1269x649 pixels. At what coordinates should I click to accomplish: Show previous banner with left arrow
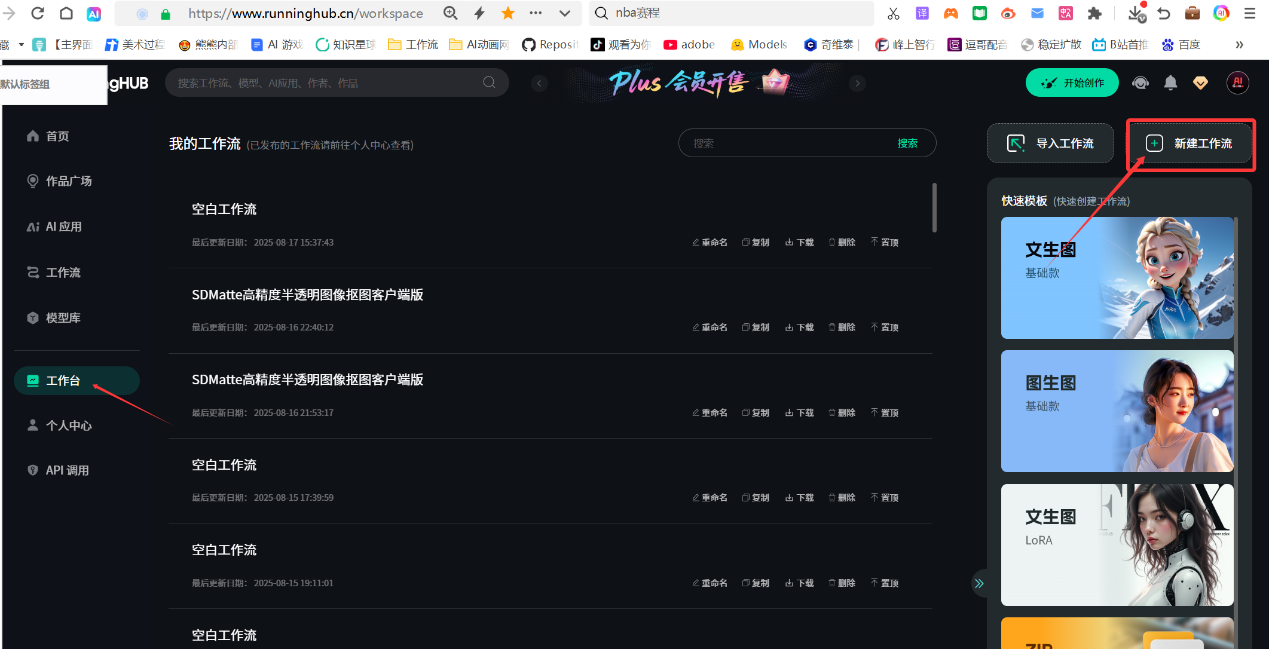(x=540, y=83)
